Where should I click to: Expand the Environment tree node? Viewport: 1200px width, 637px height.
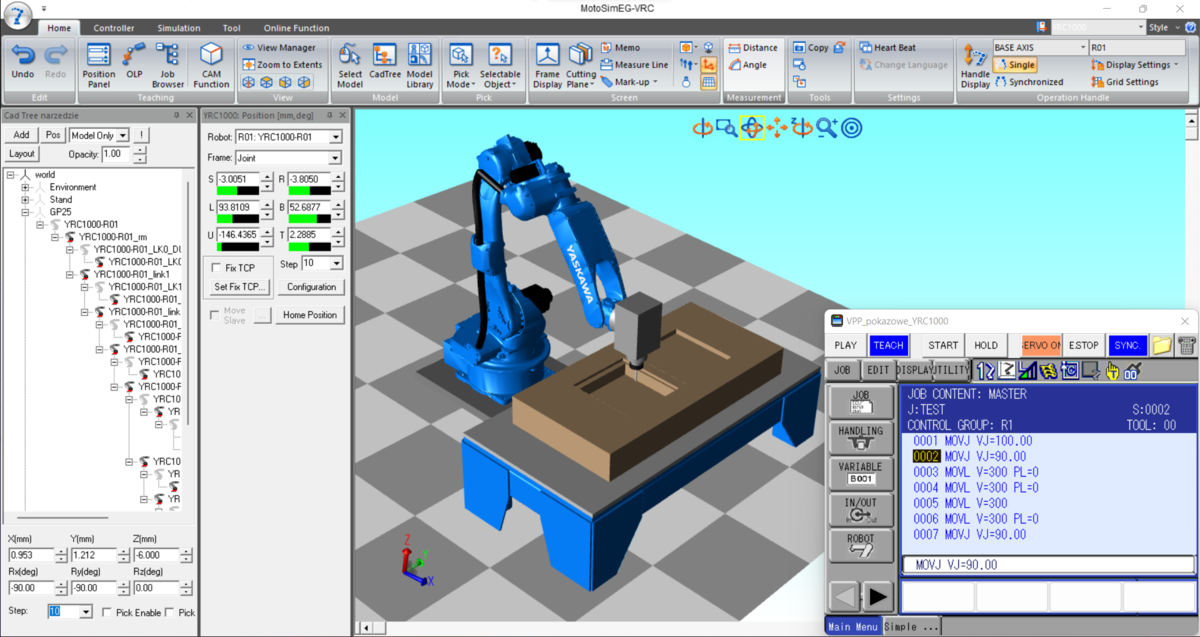coord(25,187)
